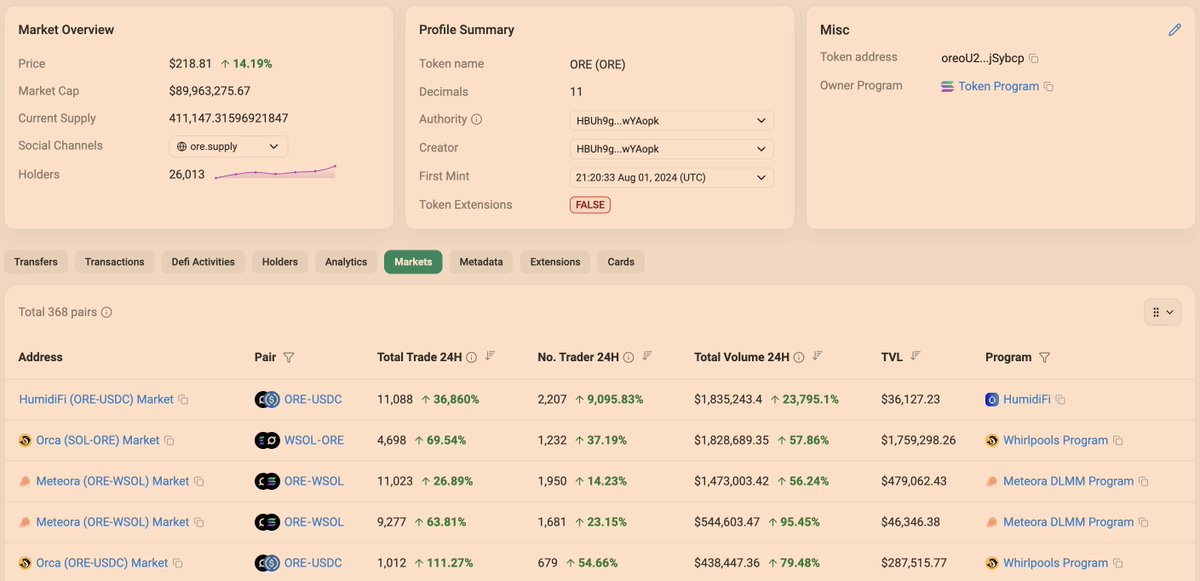Viewport: 1200px width, 581px height.
Task: Click info icon next to Total Volume 24H
Action: coord(798,357)
